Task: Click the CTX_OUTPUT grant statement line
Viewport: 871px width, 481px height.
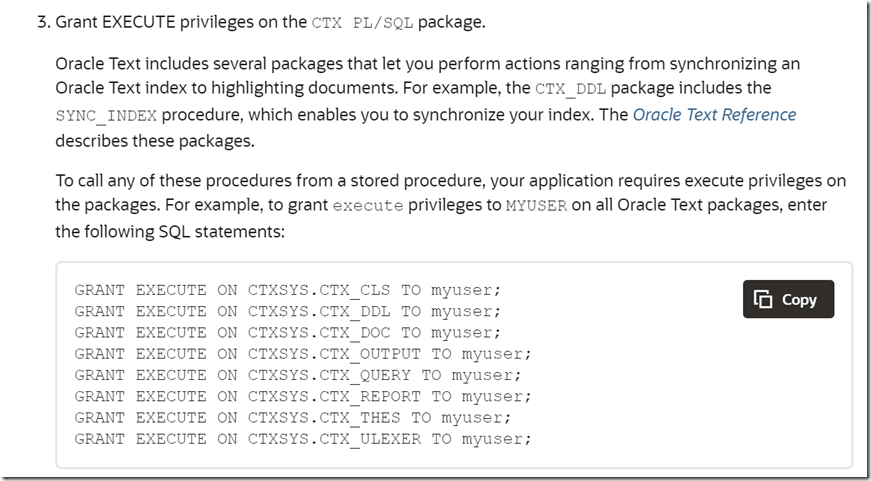Action: click(x=302, y=353)
